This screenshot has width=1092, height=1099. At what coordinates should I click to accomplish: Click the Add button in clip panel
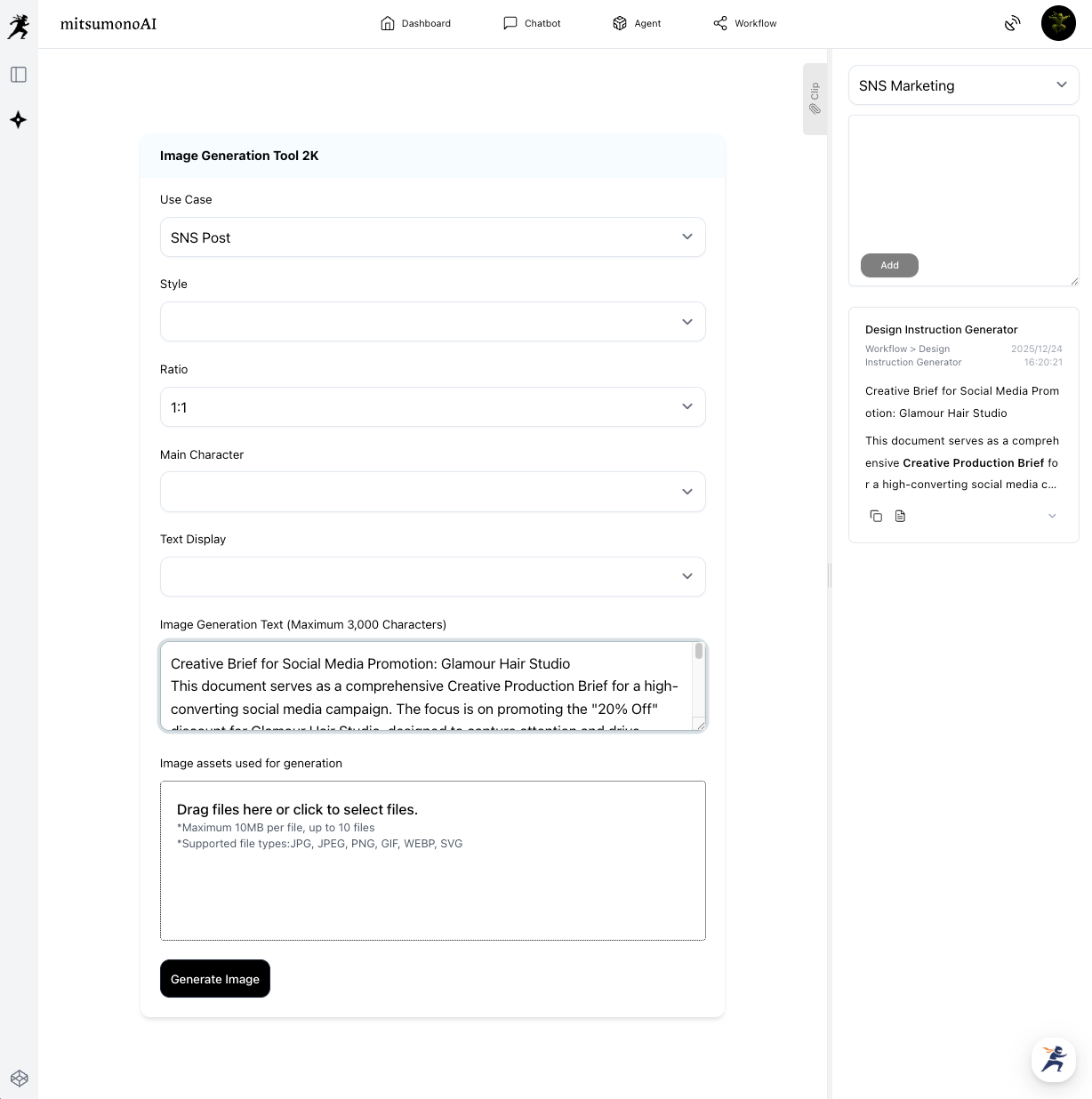pyautogui.click(x=889, y=265)
